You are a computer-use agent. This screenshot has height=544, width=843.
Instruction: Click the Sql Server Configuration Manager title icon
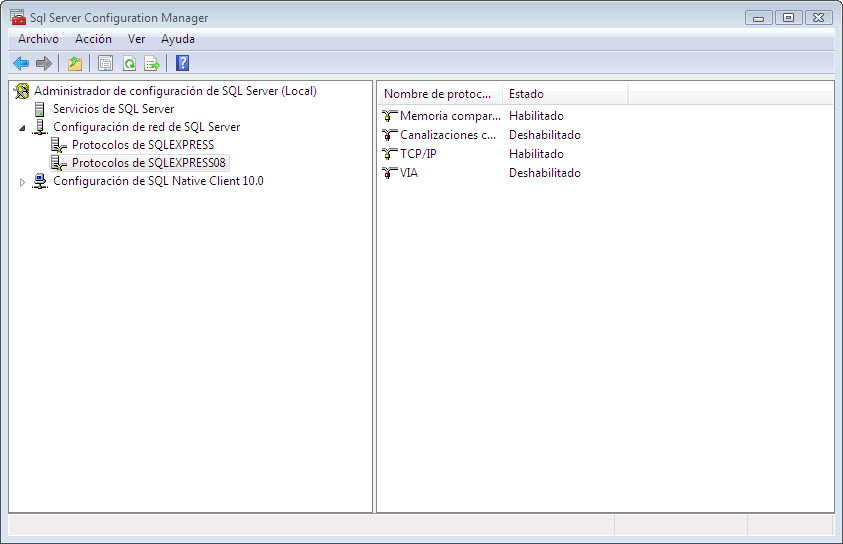pos(18,17)
